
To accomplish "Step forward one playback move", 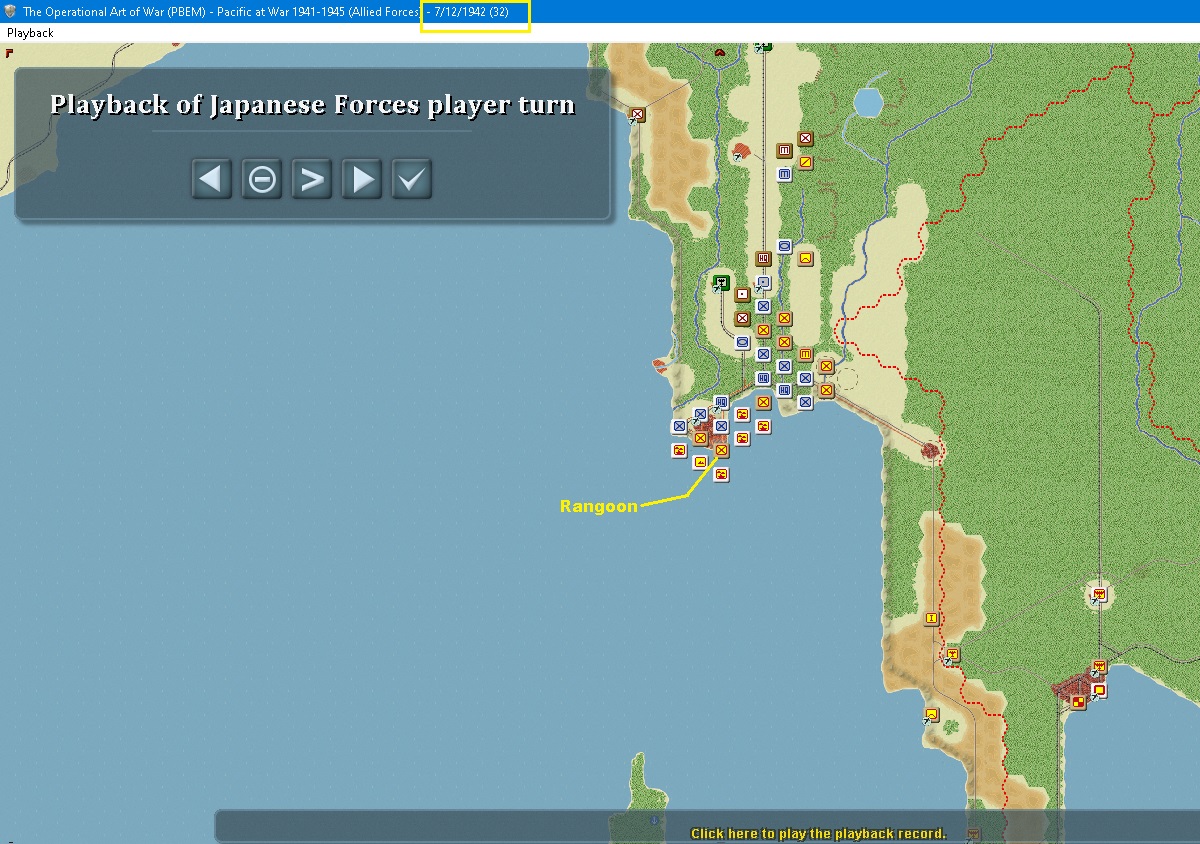I will coord(312,179).
